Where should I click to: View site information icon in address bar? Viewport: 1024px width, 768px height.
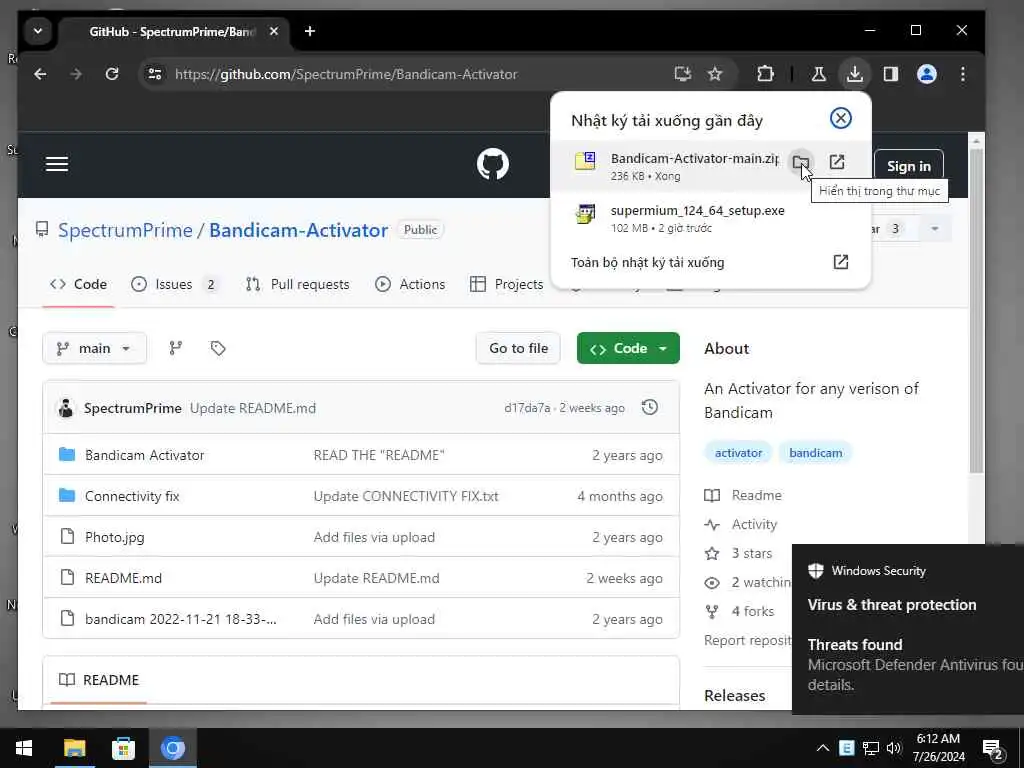pyautogui.click(x=155, y=74)
